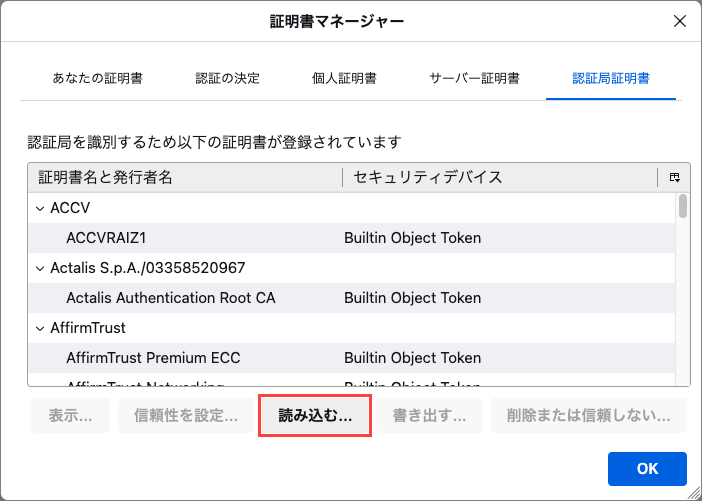This screenshot has height=501, width=702.
Task: Collapse the AffirmTrust group
Action: pyautogui.click(x=40, y=328)
